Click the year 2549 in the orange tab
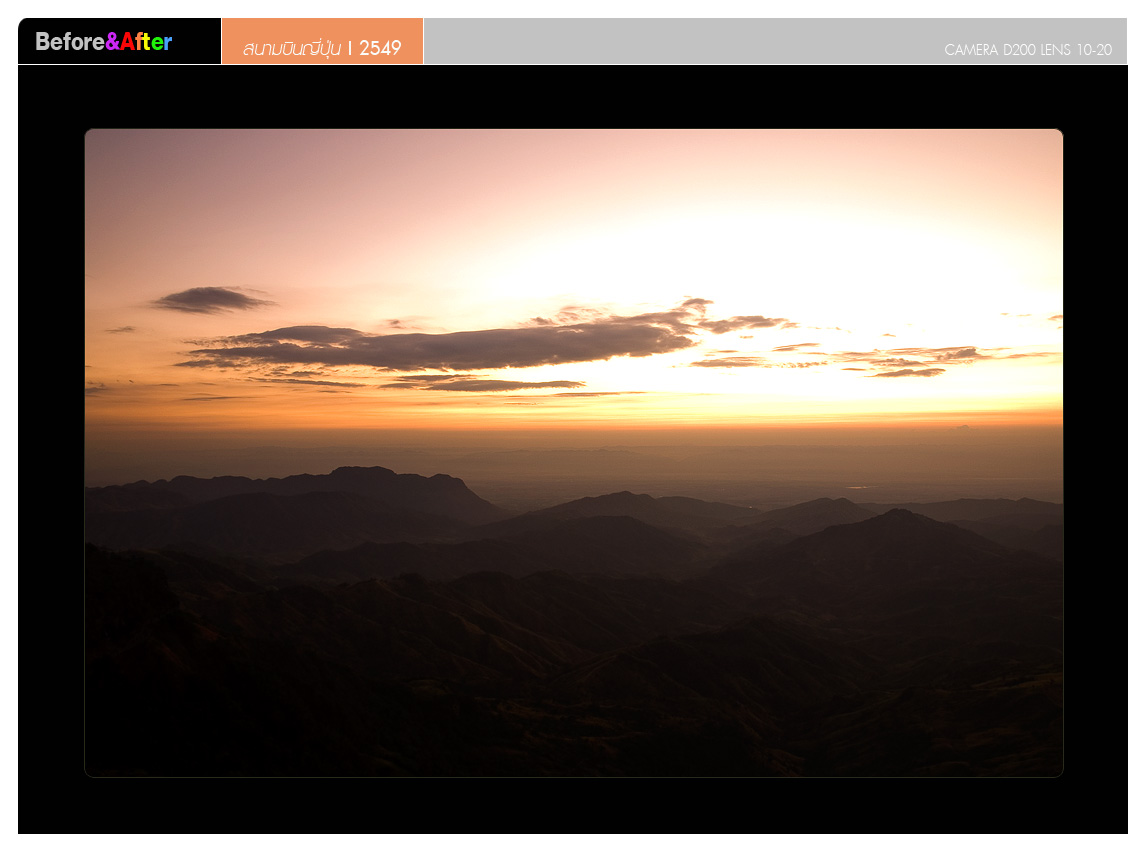 380,48
